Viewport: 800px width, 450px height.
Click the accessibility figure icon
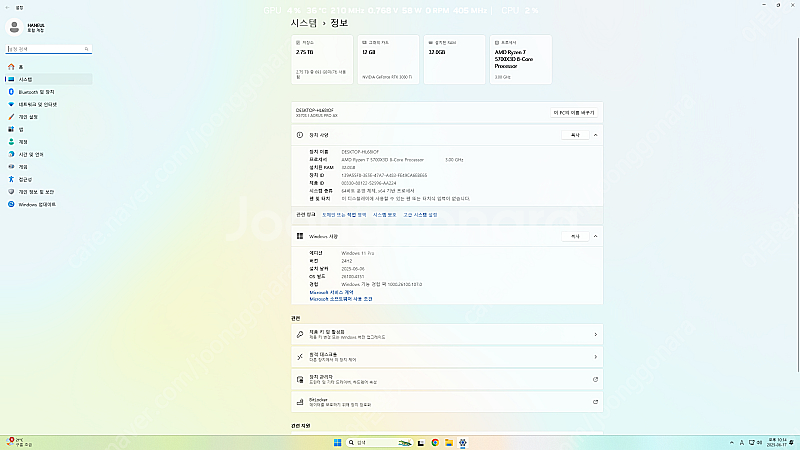click(x=11, y=179)
